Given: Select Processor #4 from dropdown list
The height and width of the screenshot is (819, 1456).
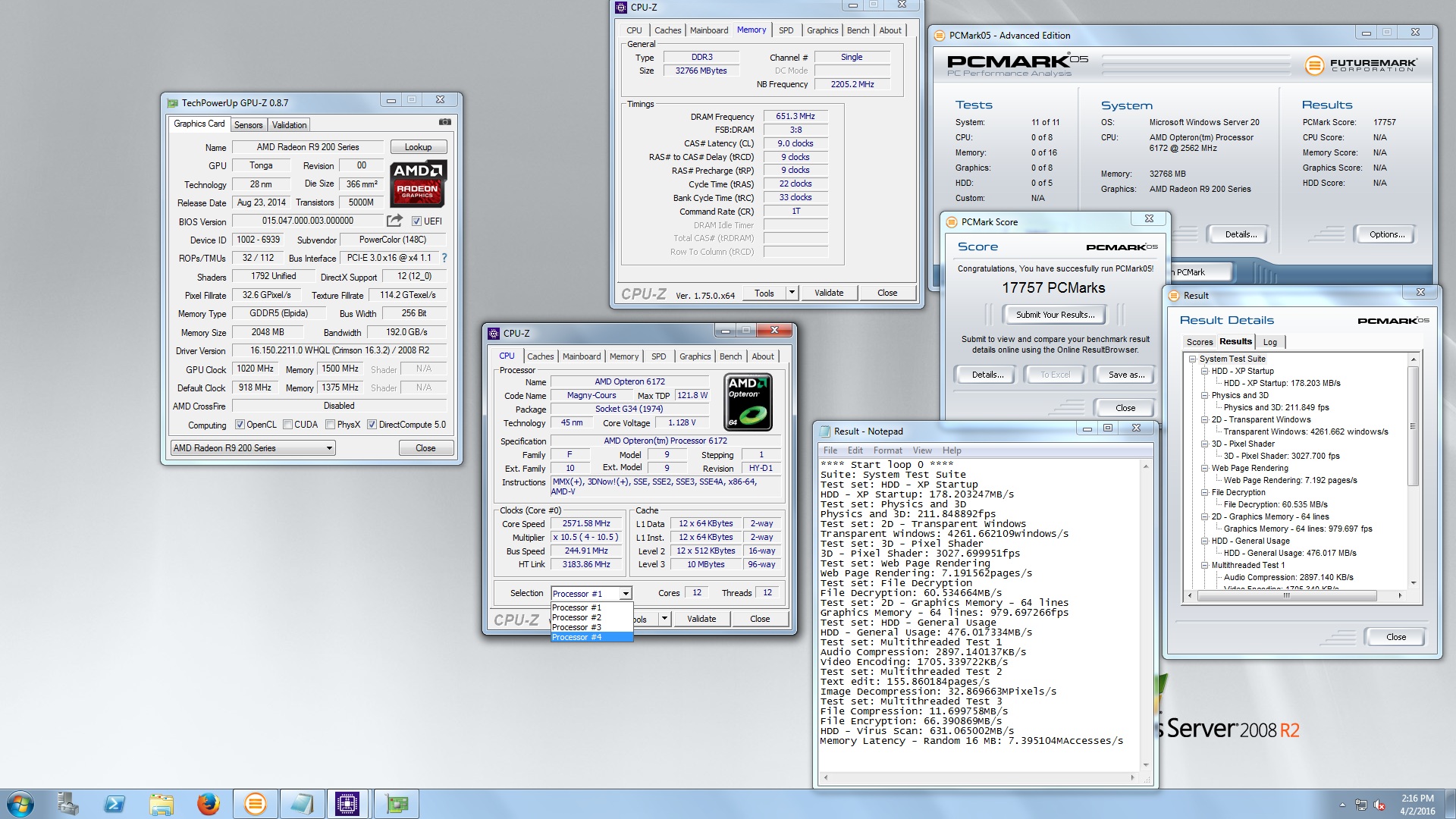Looking at the screenshot, I should click(591, 637).
